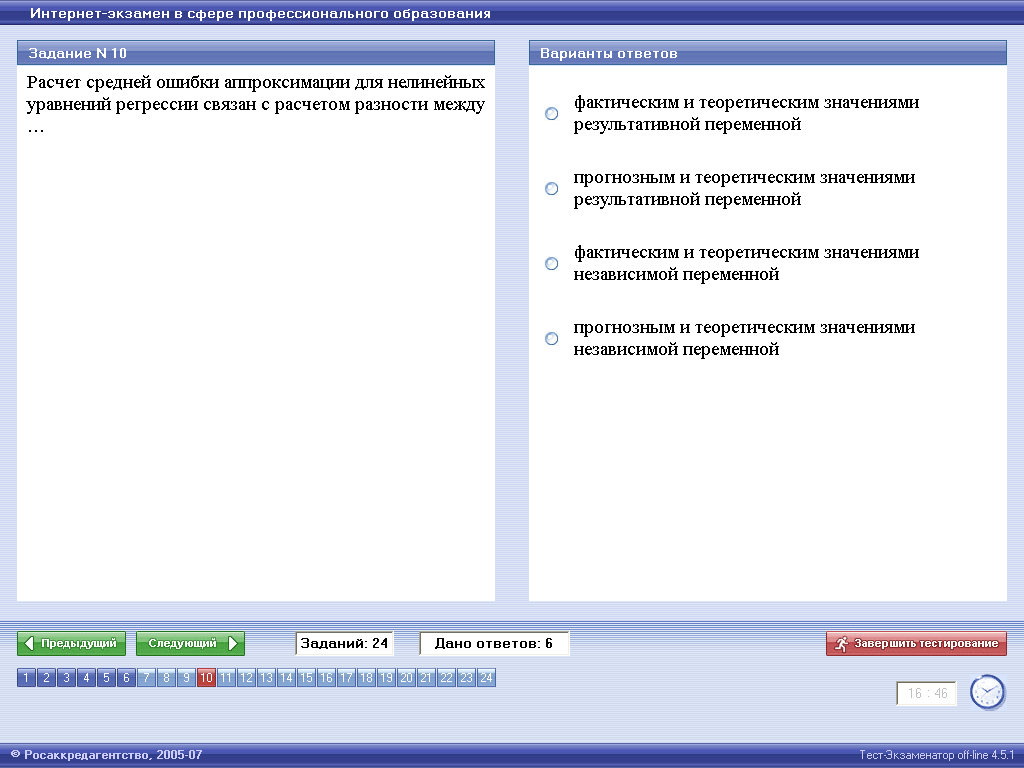The image size is (1024, 768).
Task: Click '© Росаккредагентство, 2005-07' in the footer
Action: tap(106, 755)
